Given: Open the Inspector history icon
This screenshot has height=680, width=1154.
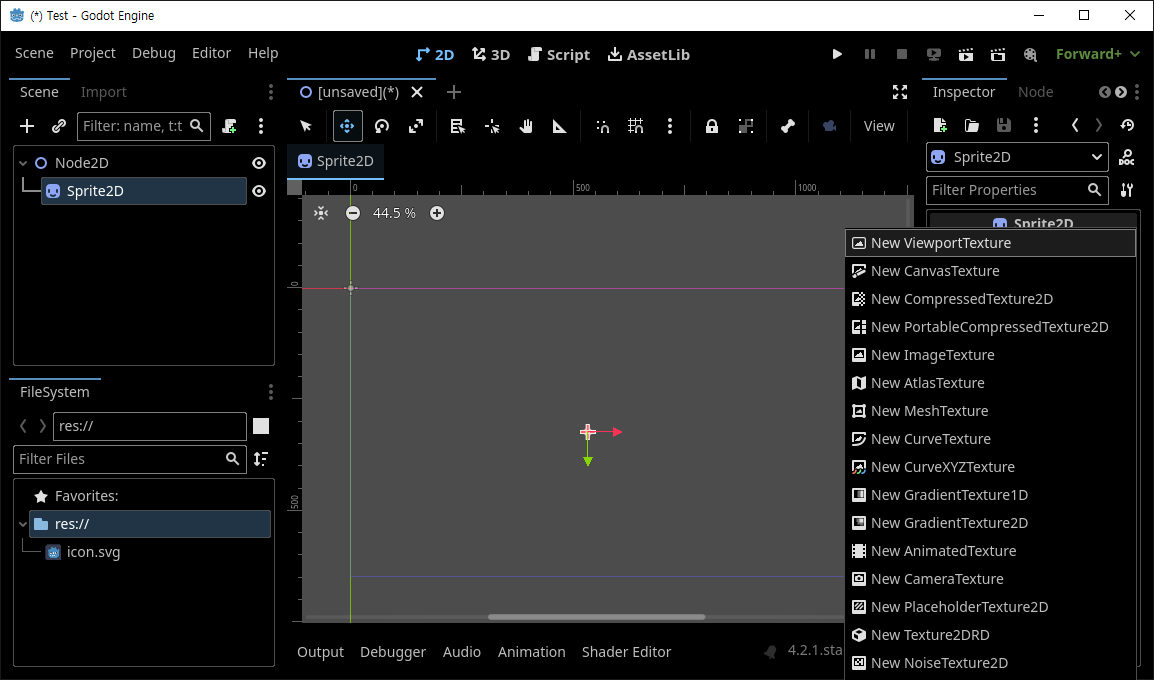Looking at the screenshot, I should click(1127, 125).
